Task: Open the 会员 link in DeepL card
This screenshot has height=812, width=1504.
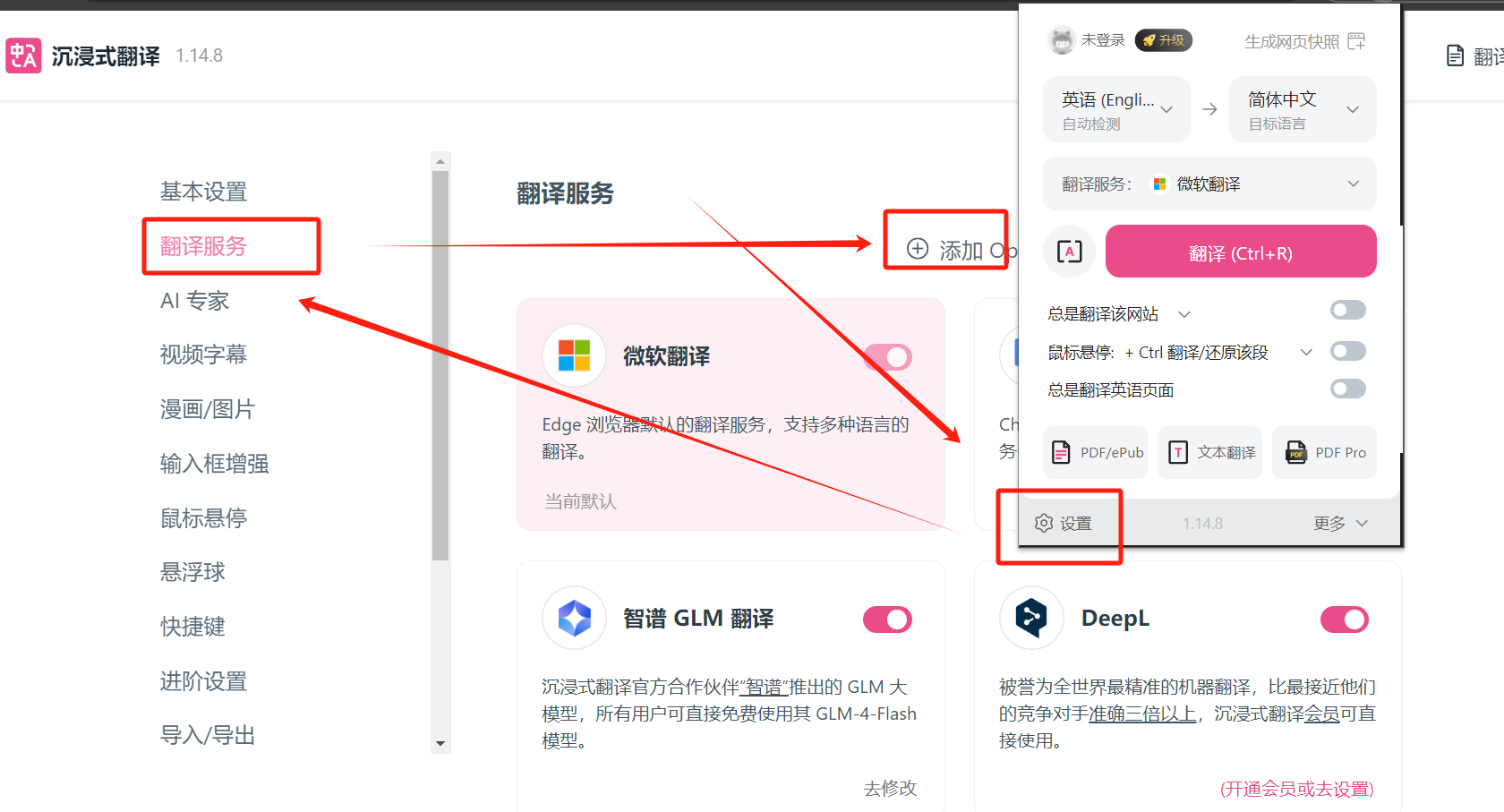Action: (1322, 714)
